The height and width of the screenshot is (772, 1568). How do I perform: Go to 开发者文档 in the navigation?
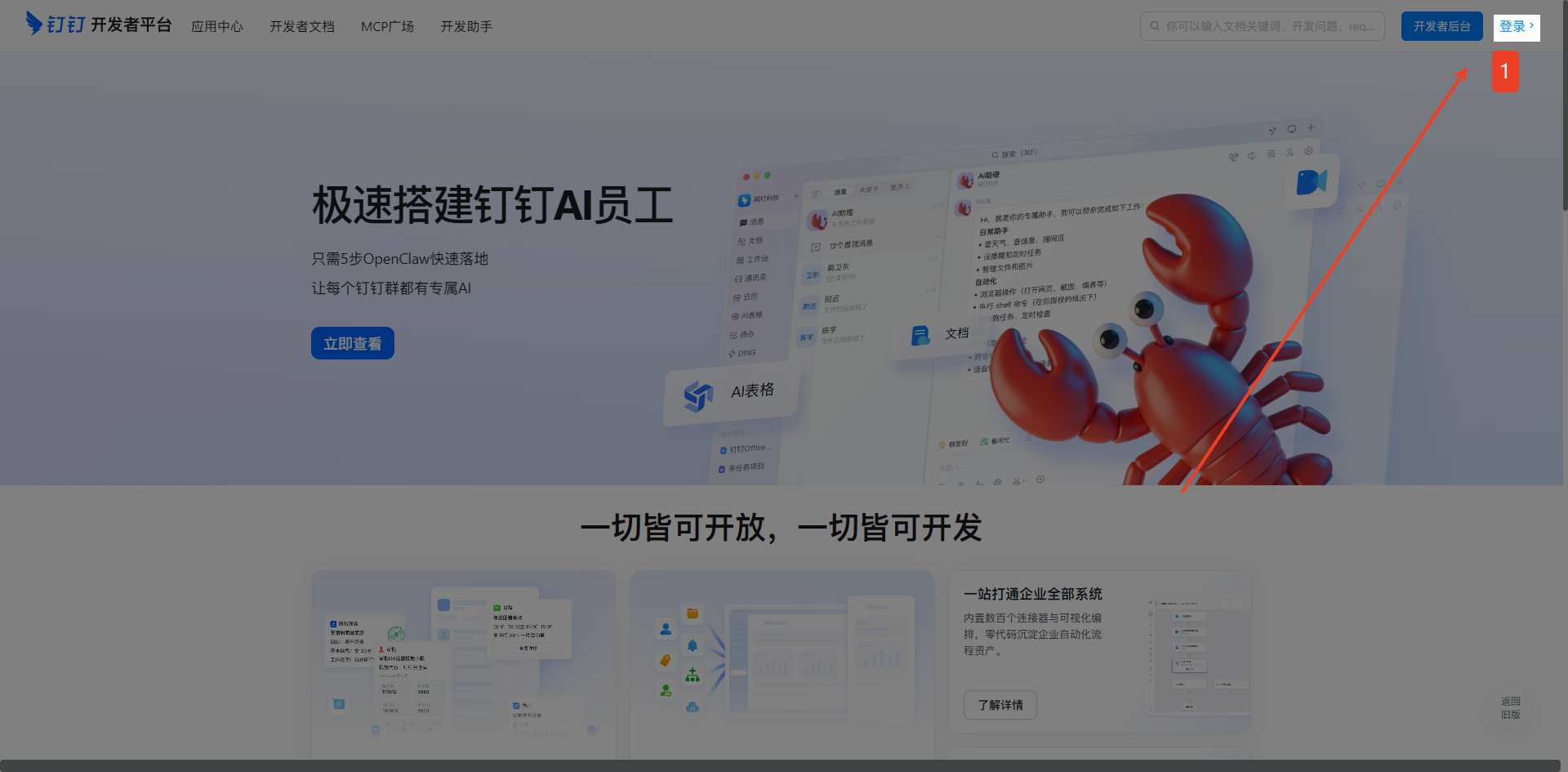pos(302,26)
